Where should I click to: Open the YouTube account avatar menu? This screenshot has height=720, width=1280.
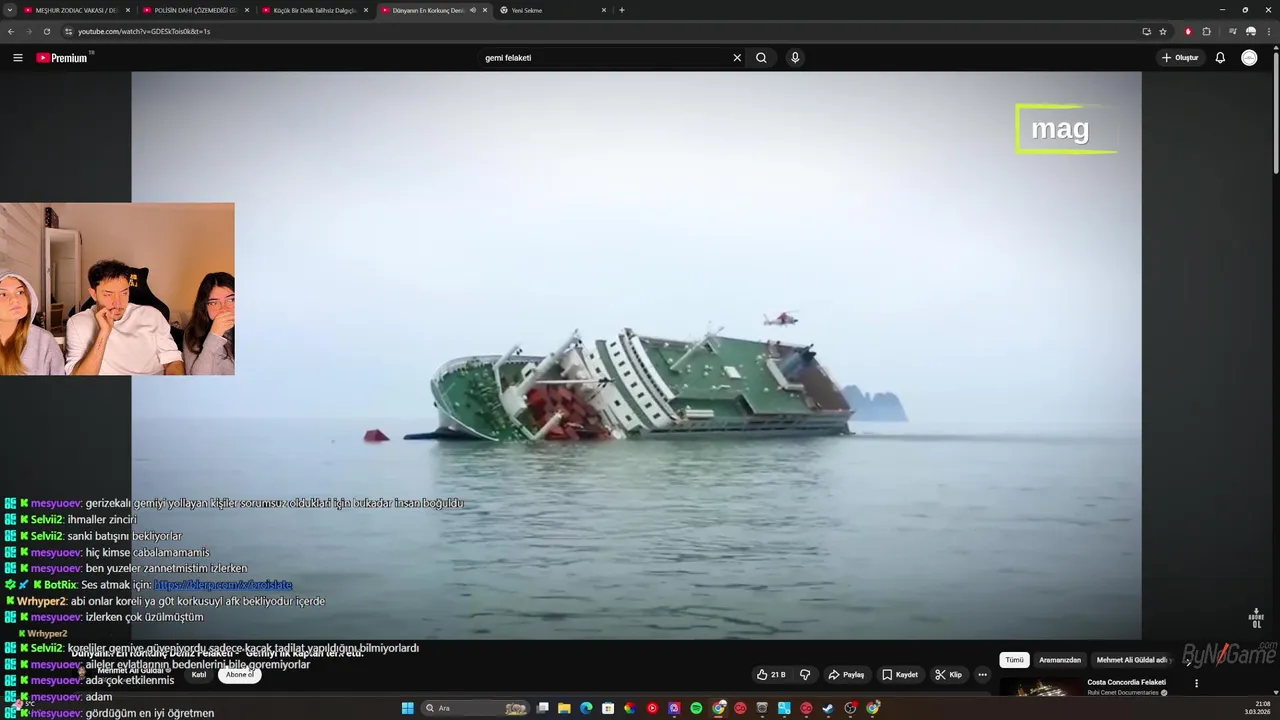1249,58
